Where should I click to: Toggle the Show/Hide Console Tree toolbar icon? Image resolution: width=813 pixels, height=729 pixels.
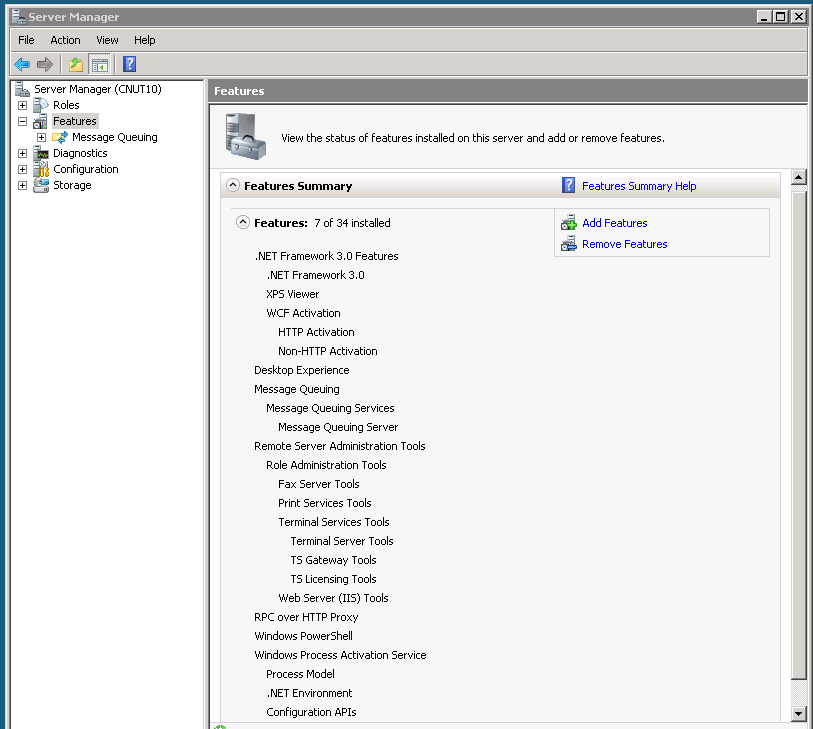tap(100, 64)
